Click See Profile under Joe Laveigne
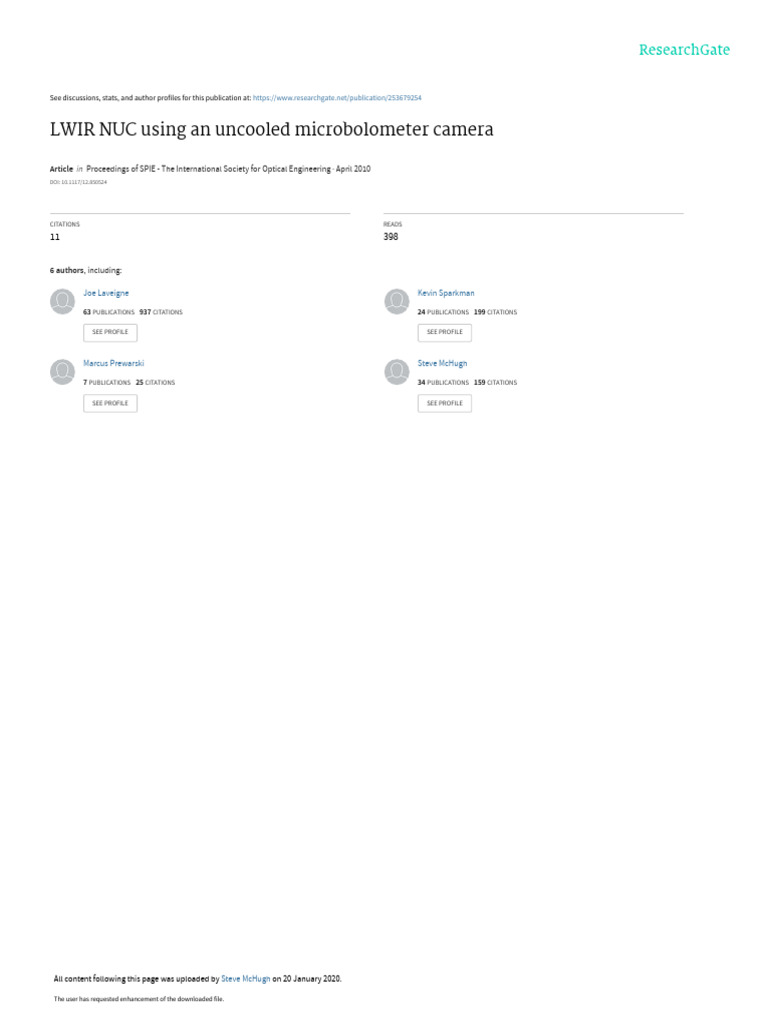The image size is (768, 1024). click(x=110, y=332)
